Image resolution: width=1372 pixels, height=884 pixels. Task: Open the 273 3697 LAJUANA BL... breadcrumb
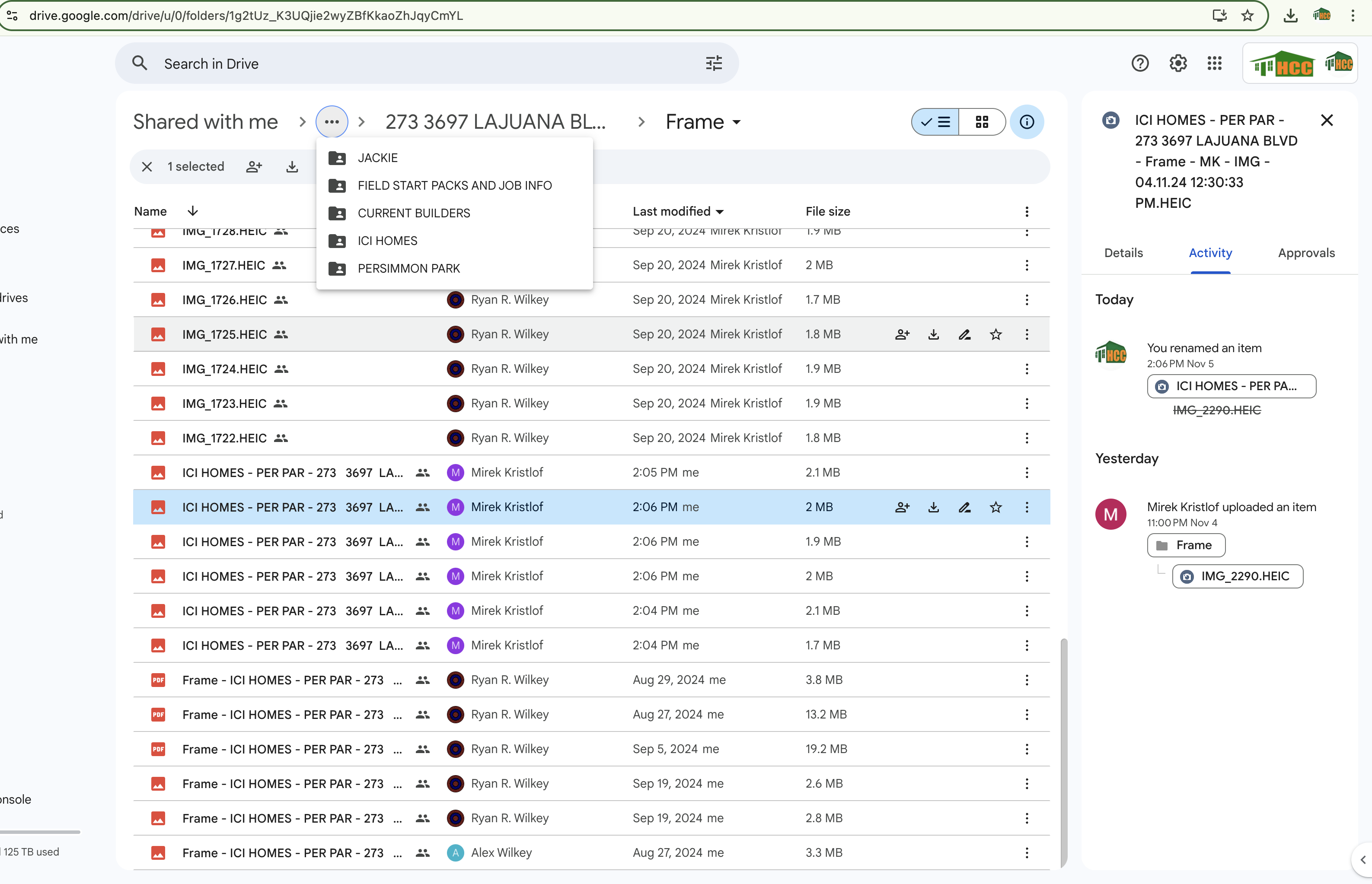pos(496,122)
